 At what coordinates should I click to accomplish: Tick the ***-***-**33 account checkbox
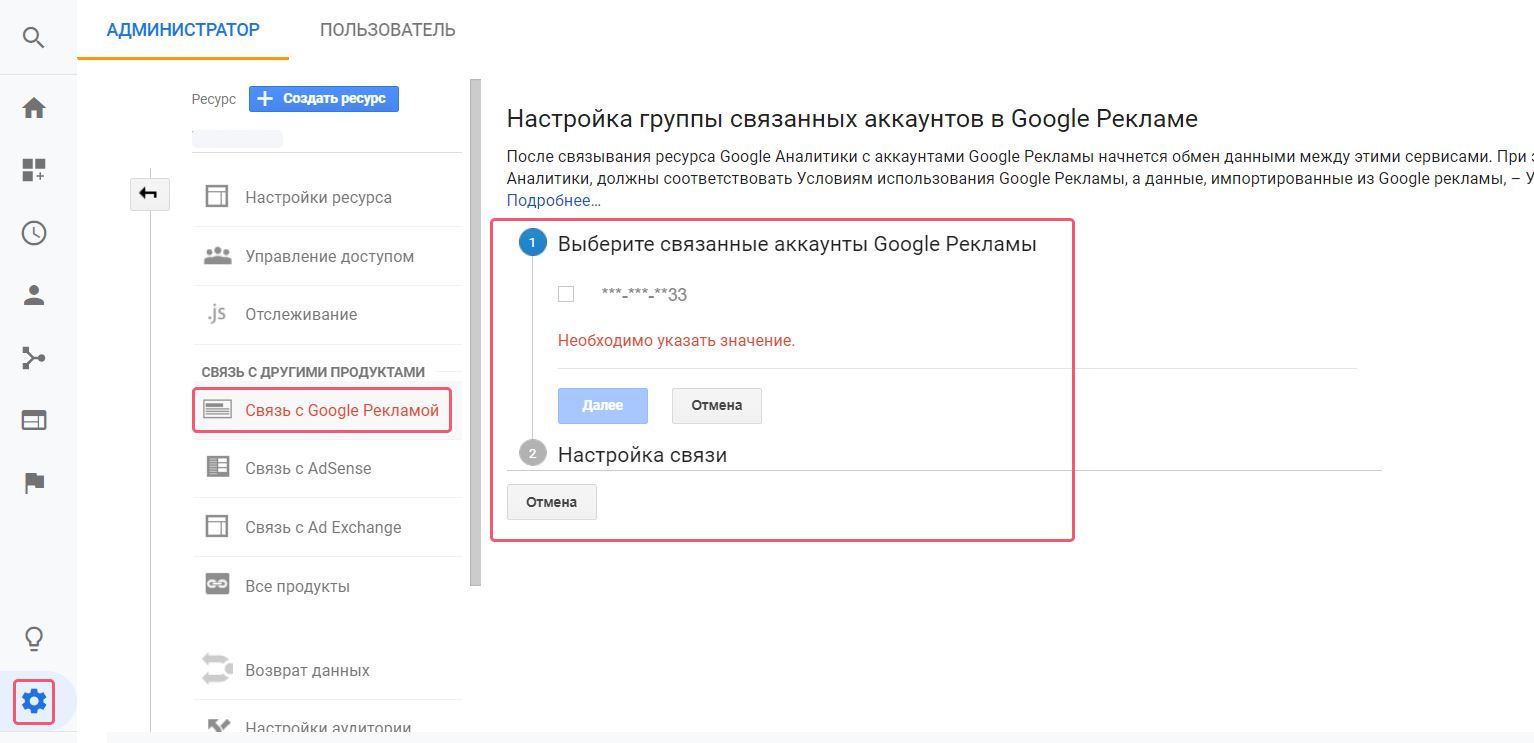click(566, 294)
